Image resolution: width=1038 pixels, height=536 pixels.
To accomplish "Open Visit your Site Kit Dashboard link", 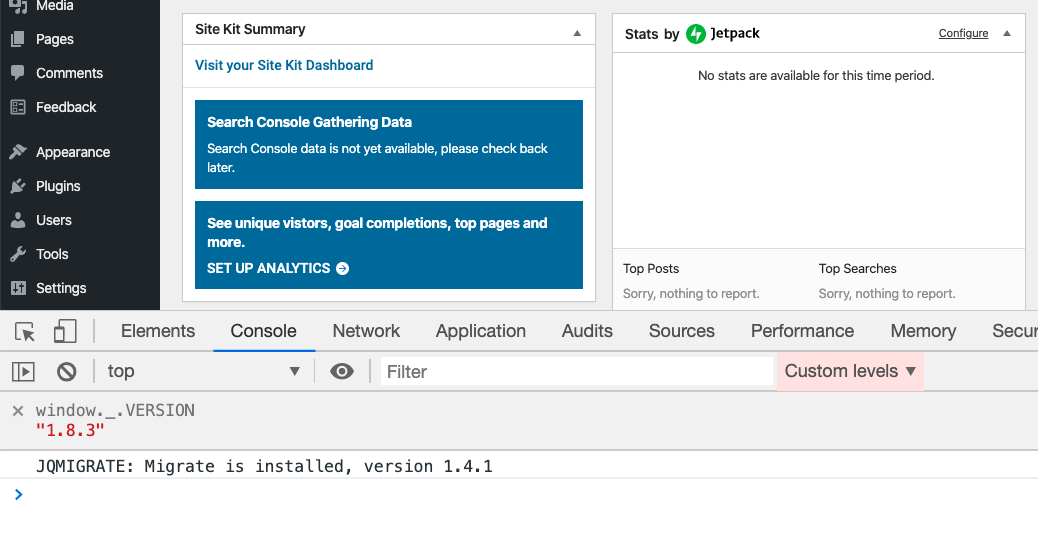I will (284, 65).
